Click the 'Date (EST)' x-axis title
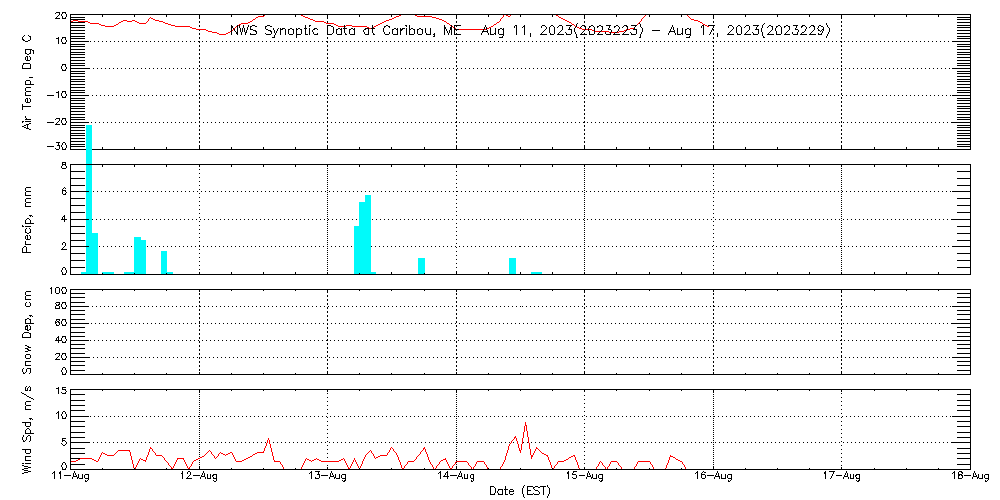 point(519,491)
